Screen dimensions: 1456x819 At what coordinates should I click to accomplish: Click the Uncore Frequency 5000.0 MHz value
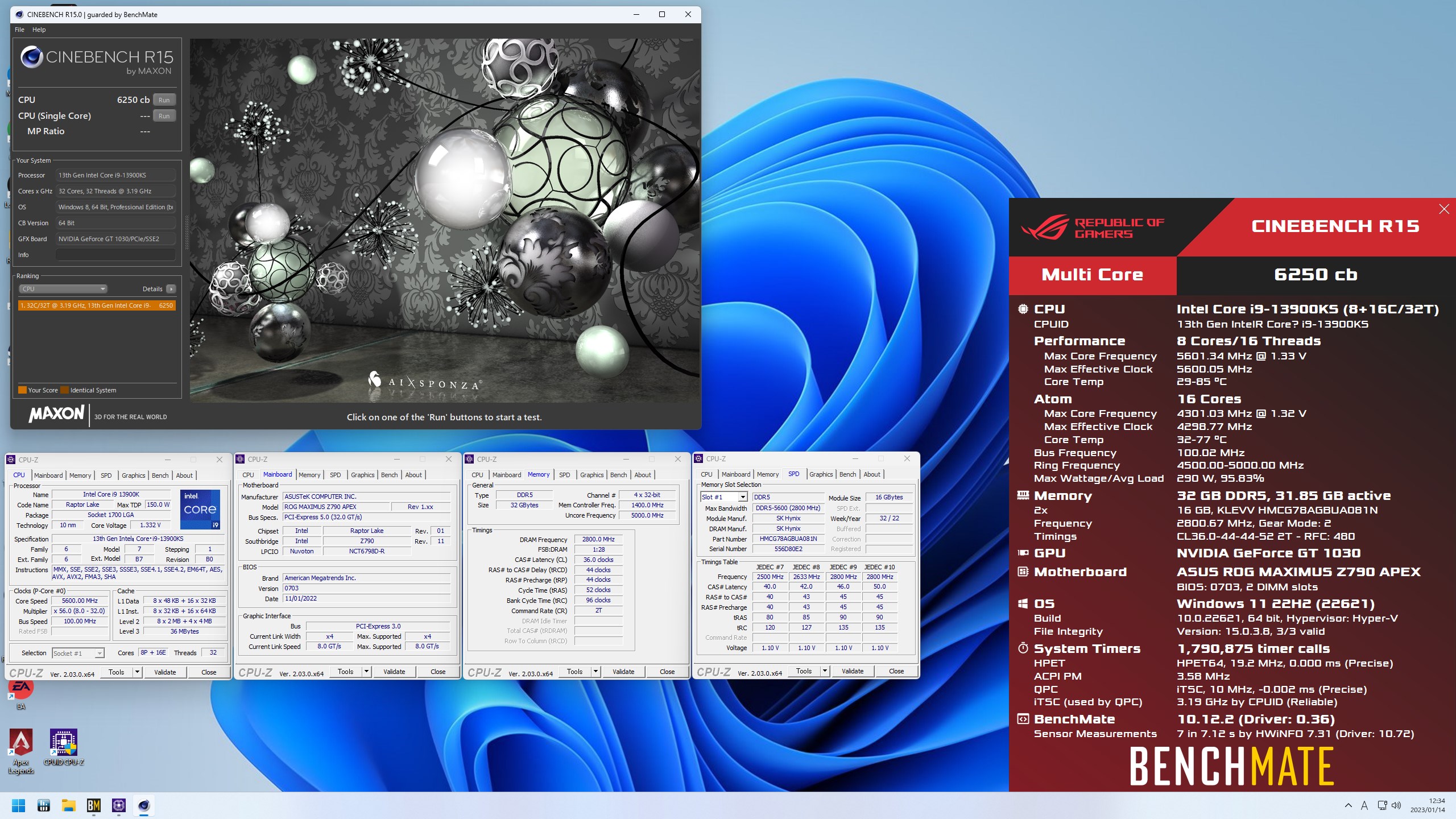point(647,515)
